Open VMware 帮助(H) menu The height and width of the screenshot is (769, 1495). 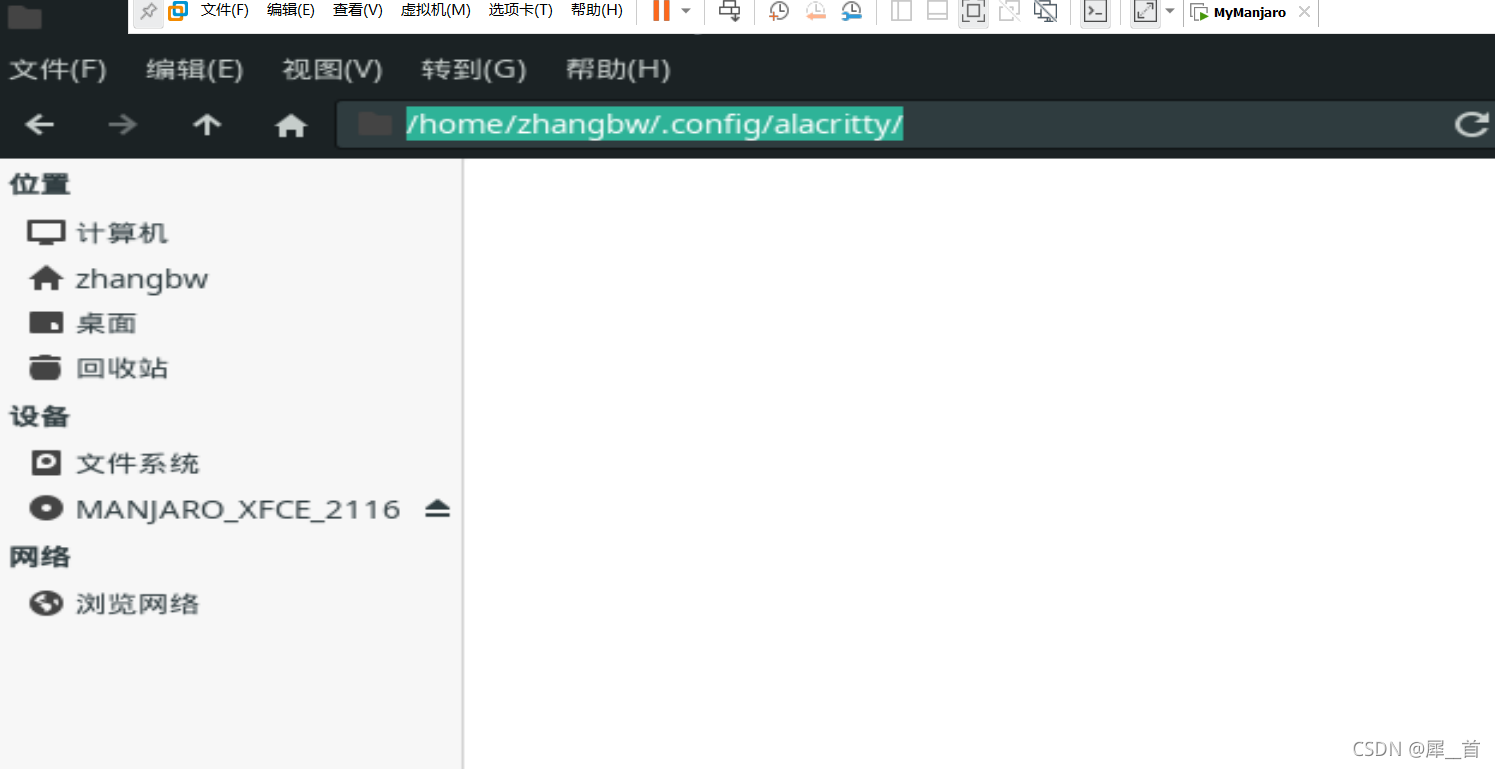(597, 10)
